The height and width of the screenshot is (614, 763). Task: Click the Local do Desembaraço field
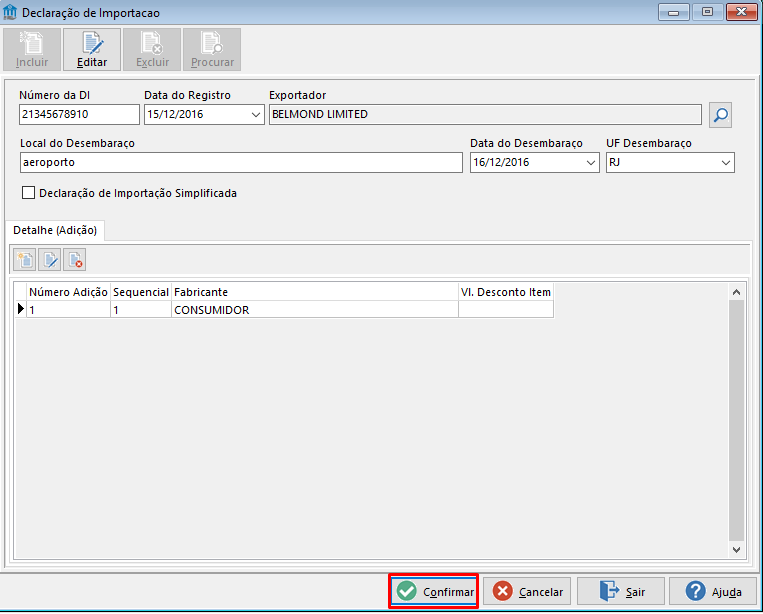click(241, 163)
